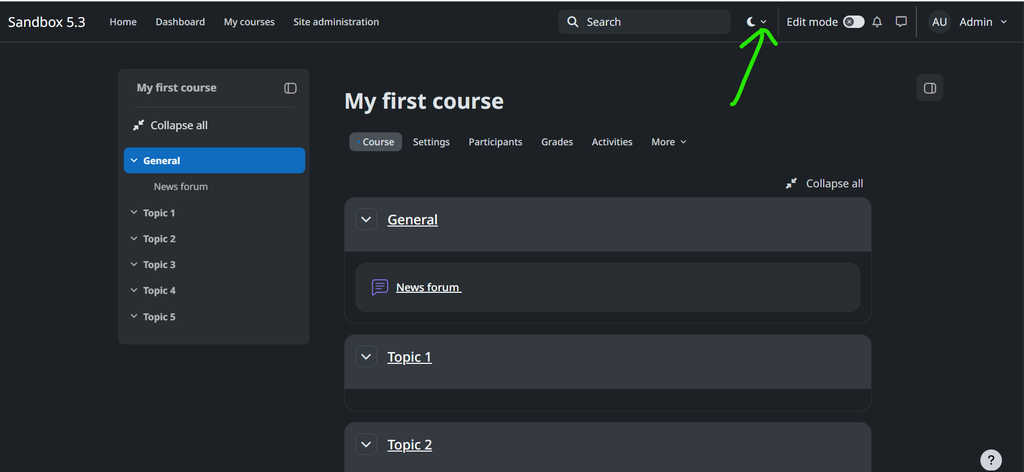Image resolution: width=1024 pixels, height=472 pixels.
Task: Select the Course tab
Action: coord(376,142)
